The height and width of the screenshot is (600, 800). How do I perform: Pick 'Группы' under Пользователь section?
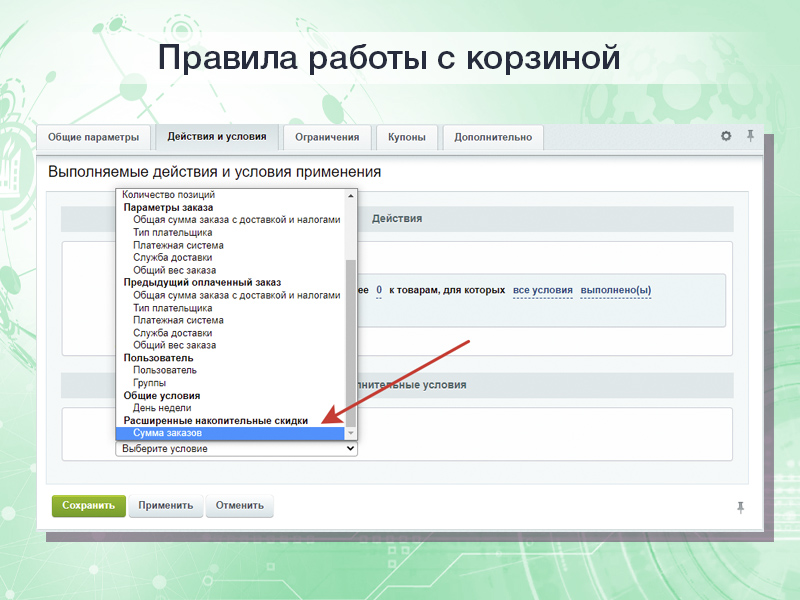click(150, 382)
